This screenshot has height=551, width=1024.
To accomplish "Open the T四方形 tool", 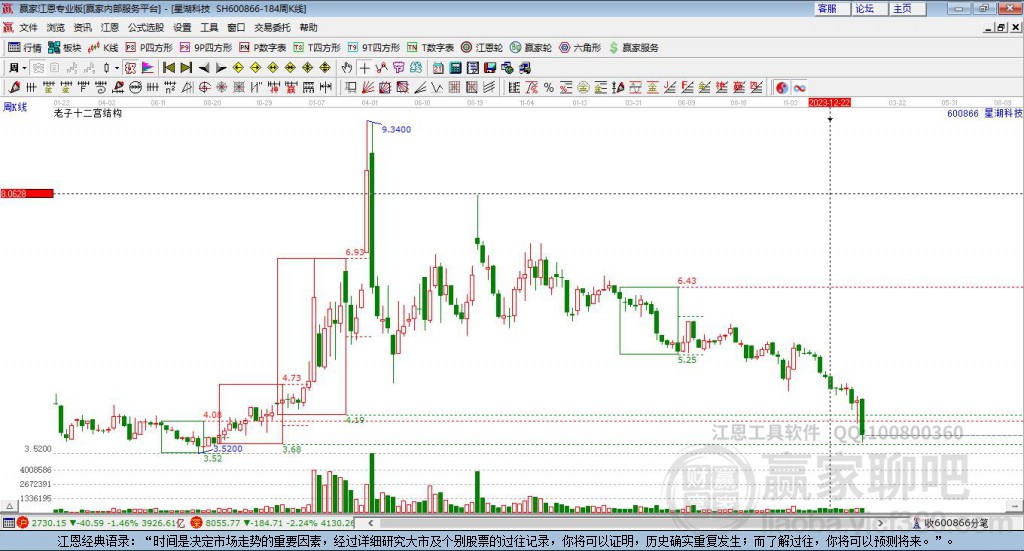I will pyautogui.click(x=317, y=48).
